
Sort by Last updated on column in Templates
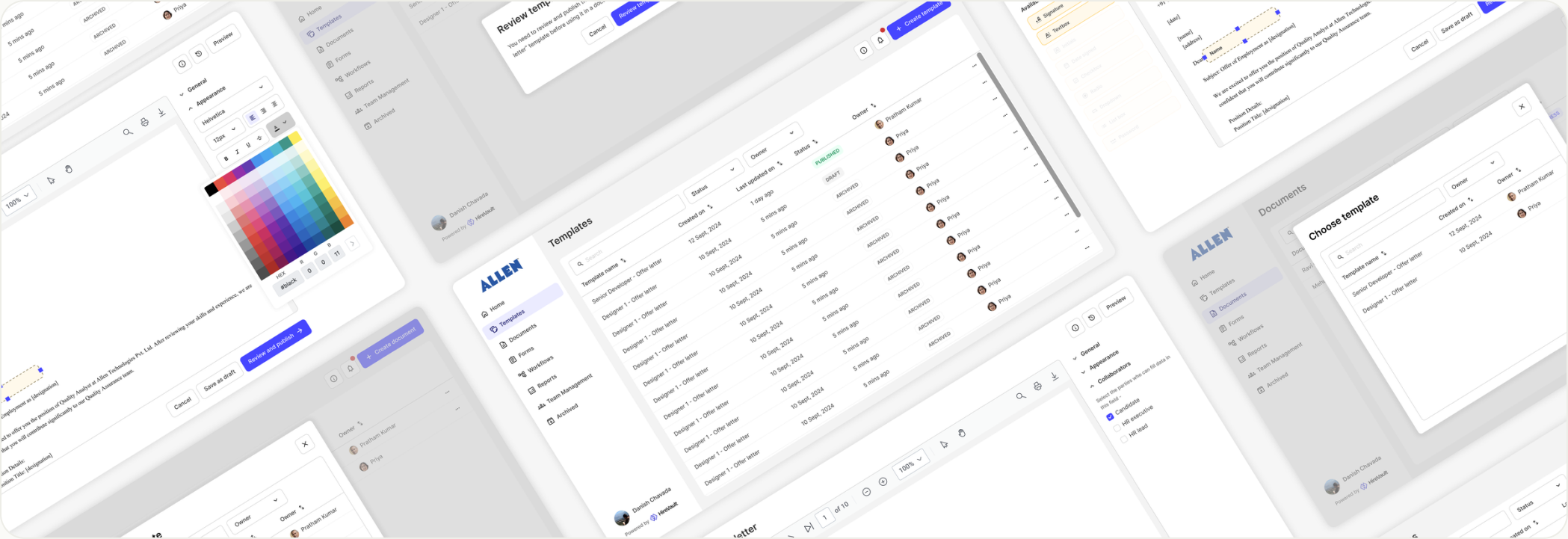pos(759,176)
